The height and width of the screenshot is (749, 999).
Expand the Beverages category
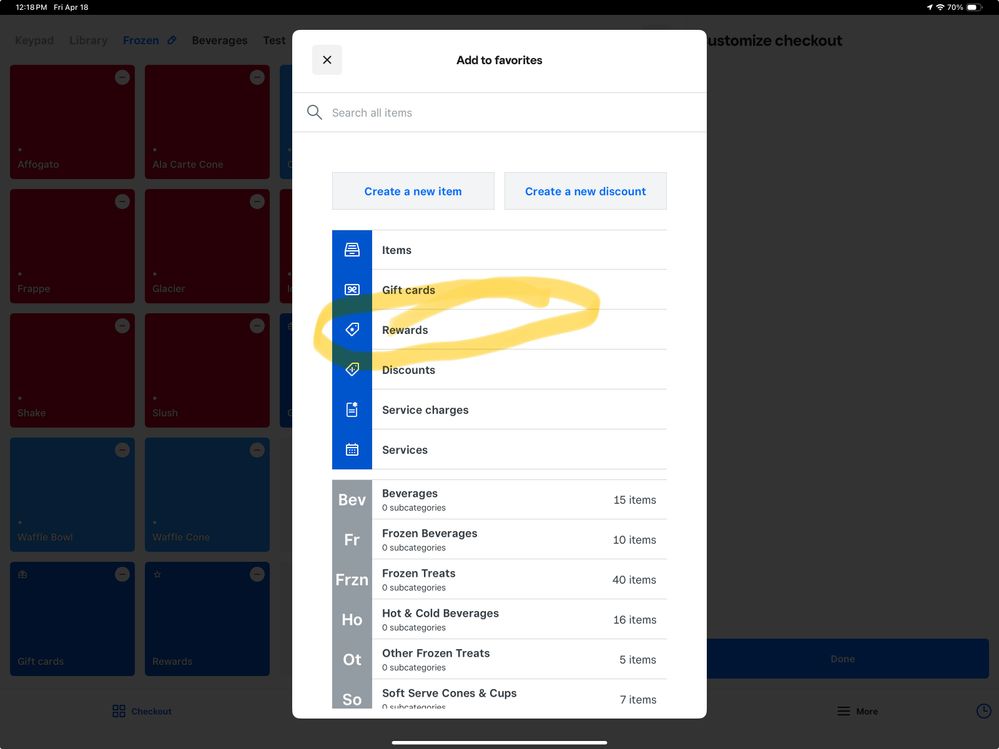[x=500, y=500]
